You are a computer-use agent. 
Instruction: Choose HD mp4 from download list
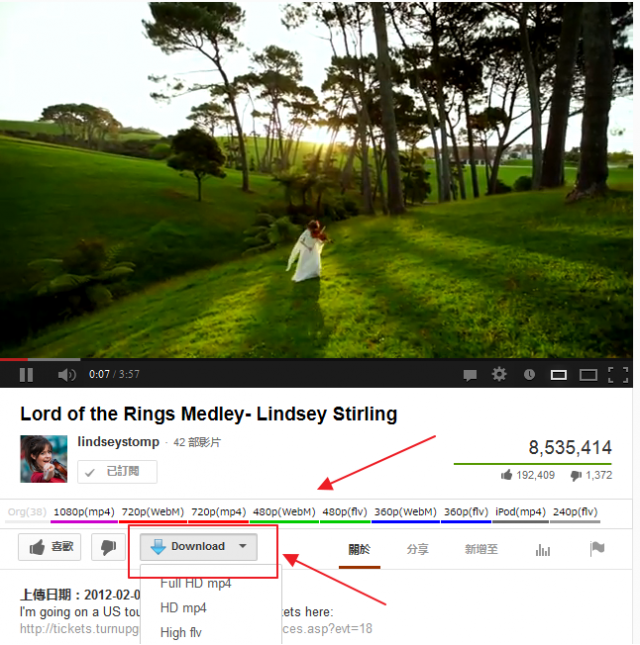click(x=183, y=608)
